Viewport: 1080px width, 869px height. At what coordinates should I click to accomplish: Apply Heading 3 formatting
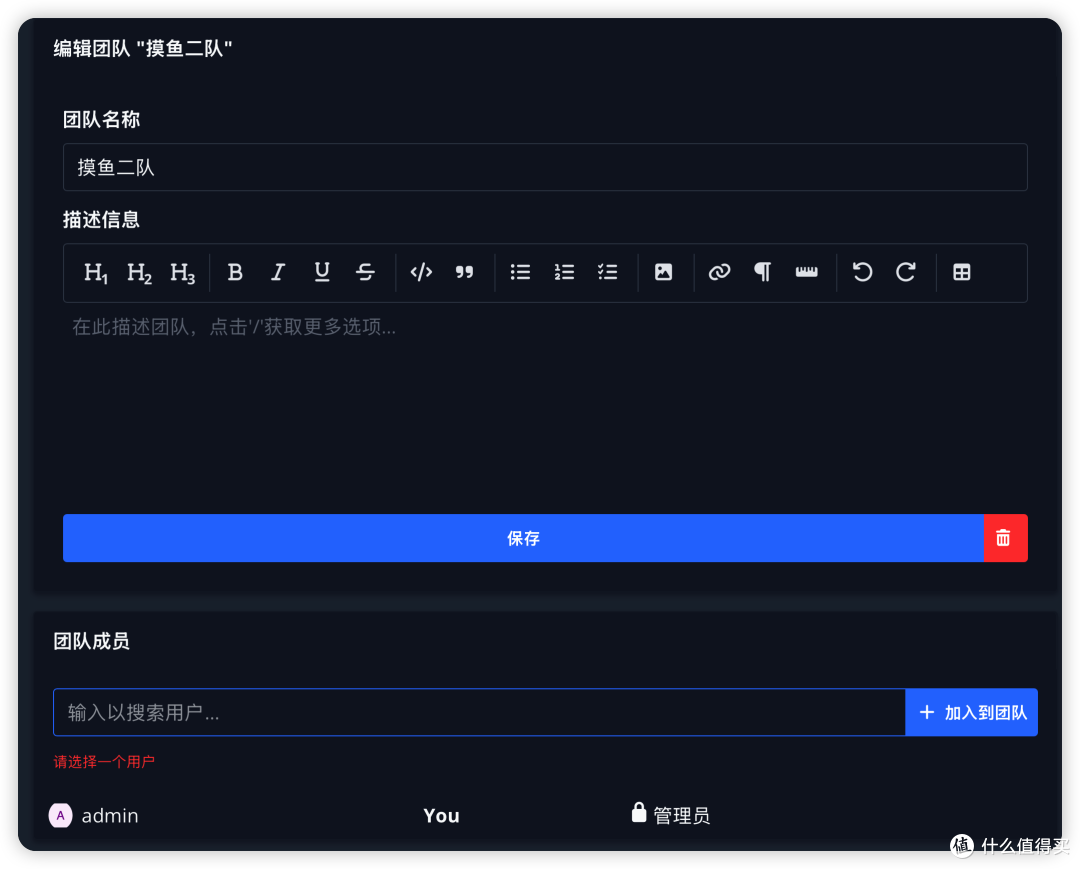pyautogui.click(x=183, y=273)
